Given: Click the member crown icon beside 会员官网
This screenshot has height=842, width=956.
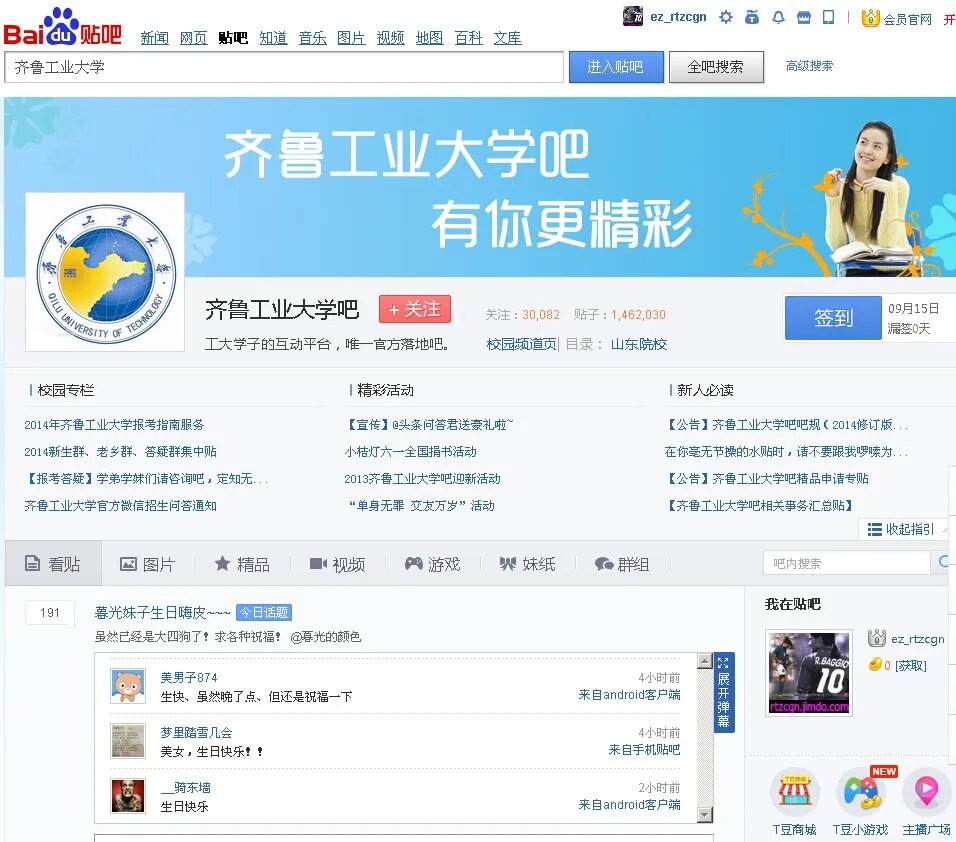Looking at the screenshot, I should tap(871, 18).
